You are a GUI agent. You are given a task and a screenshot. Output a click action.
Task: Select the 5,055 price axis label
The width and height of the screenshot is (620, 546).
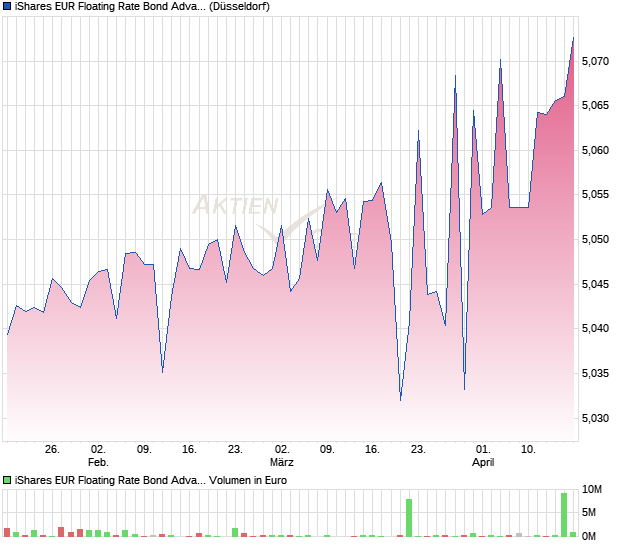(595, 195)
